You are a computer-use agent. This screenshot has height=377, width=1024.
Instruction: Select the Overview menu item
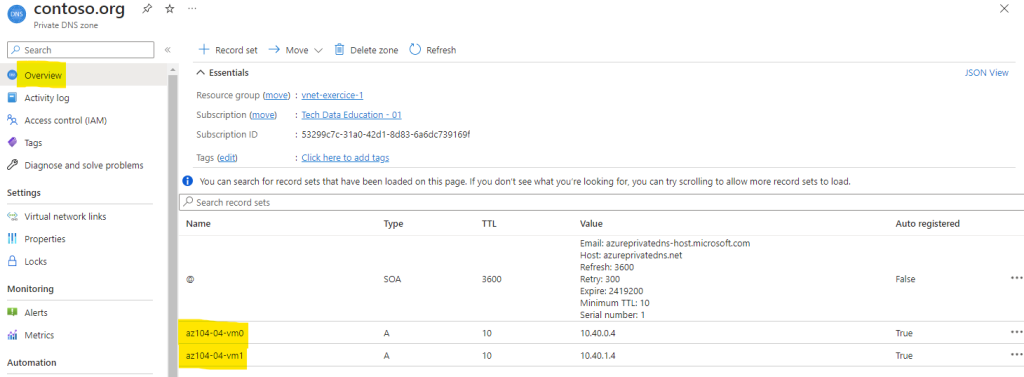click(x=43, y=76)
